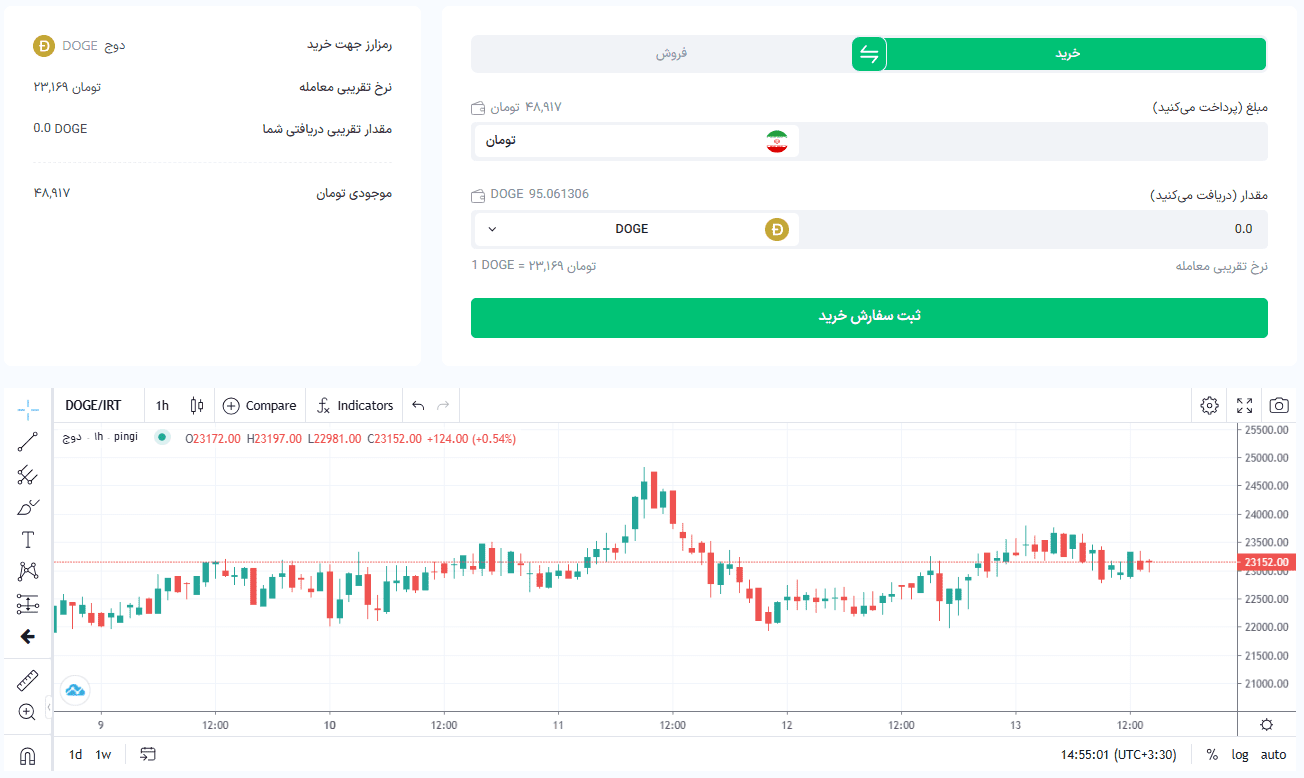This screenshot has width=1304, height=778.
Task: Toggle auto scale on chart
Action: point(1273,754)
